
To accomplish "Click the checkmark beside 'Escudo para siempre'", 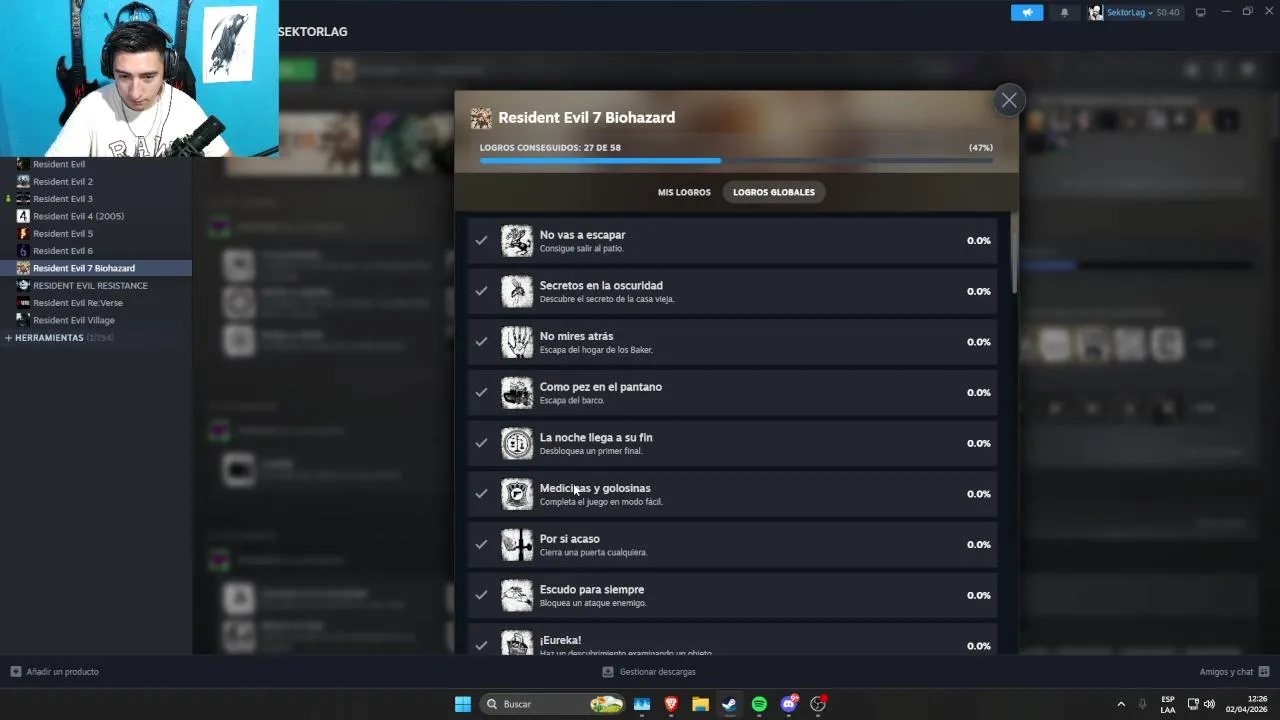I will coord(481,595).
